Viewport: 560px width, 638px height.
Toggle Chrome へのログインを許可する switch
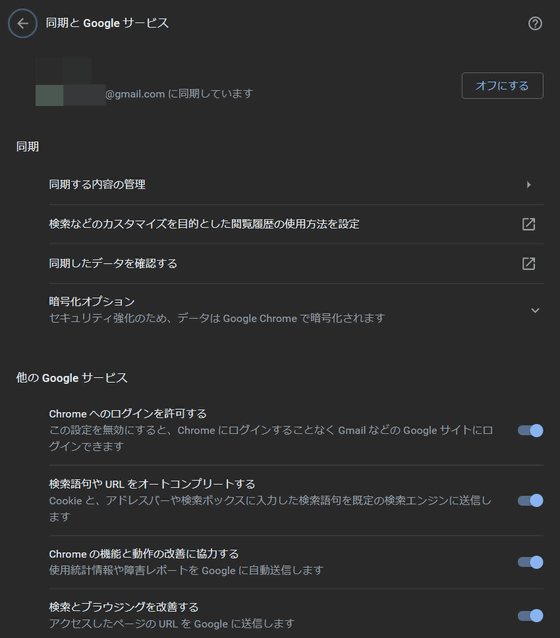(x=530, y=430)
